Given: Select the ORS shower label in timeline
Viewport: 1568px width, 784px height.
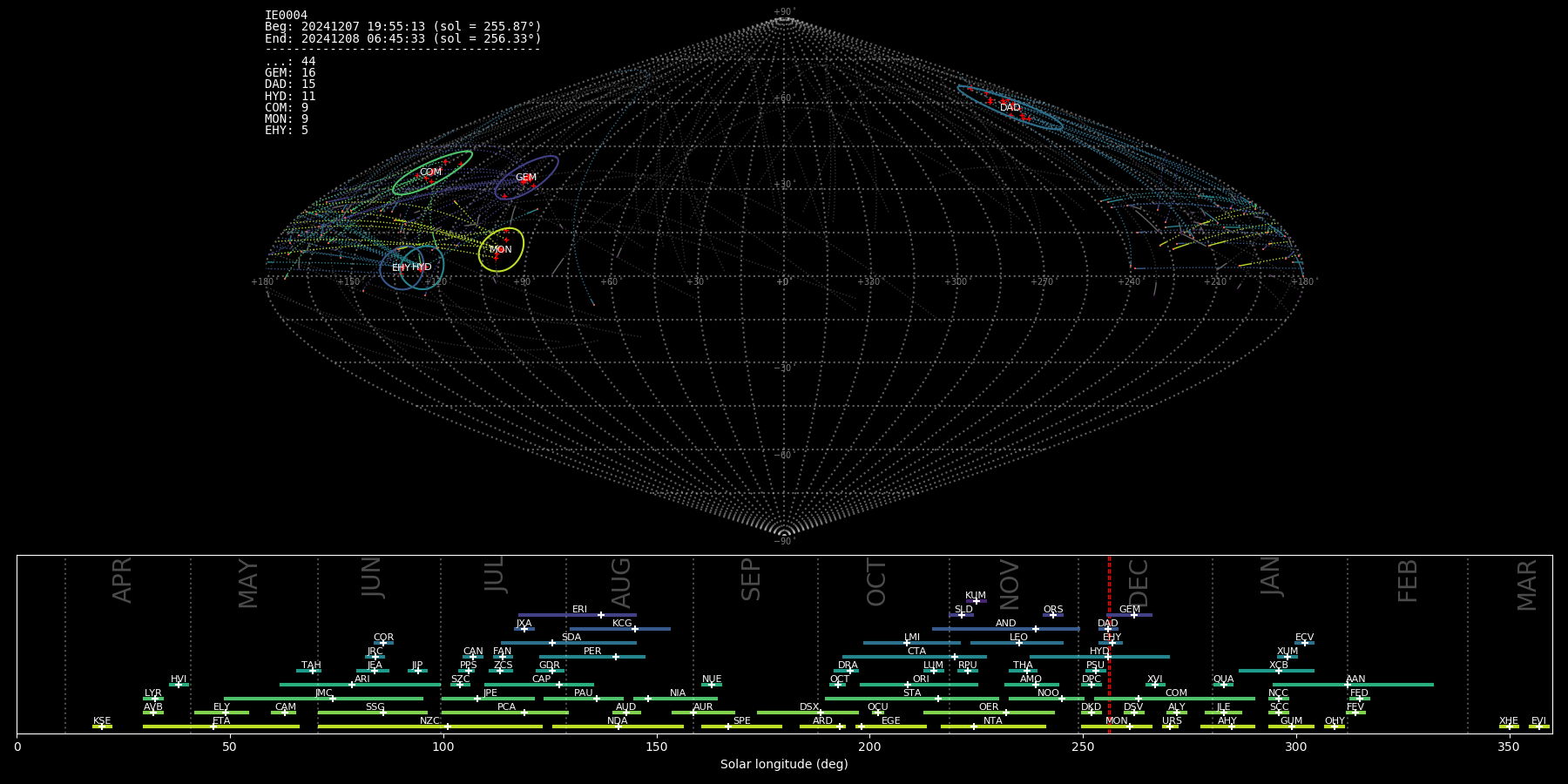Looking at the screenshot, I should coord(1053,610).
